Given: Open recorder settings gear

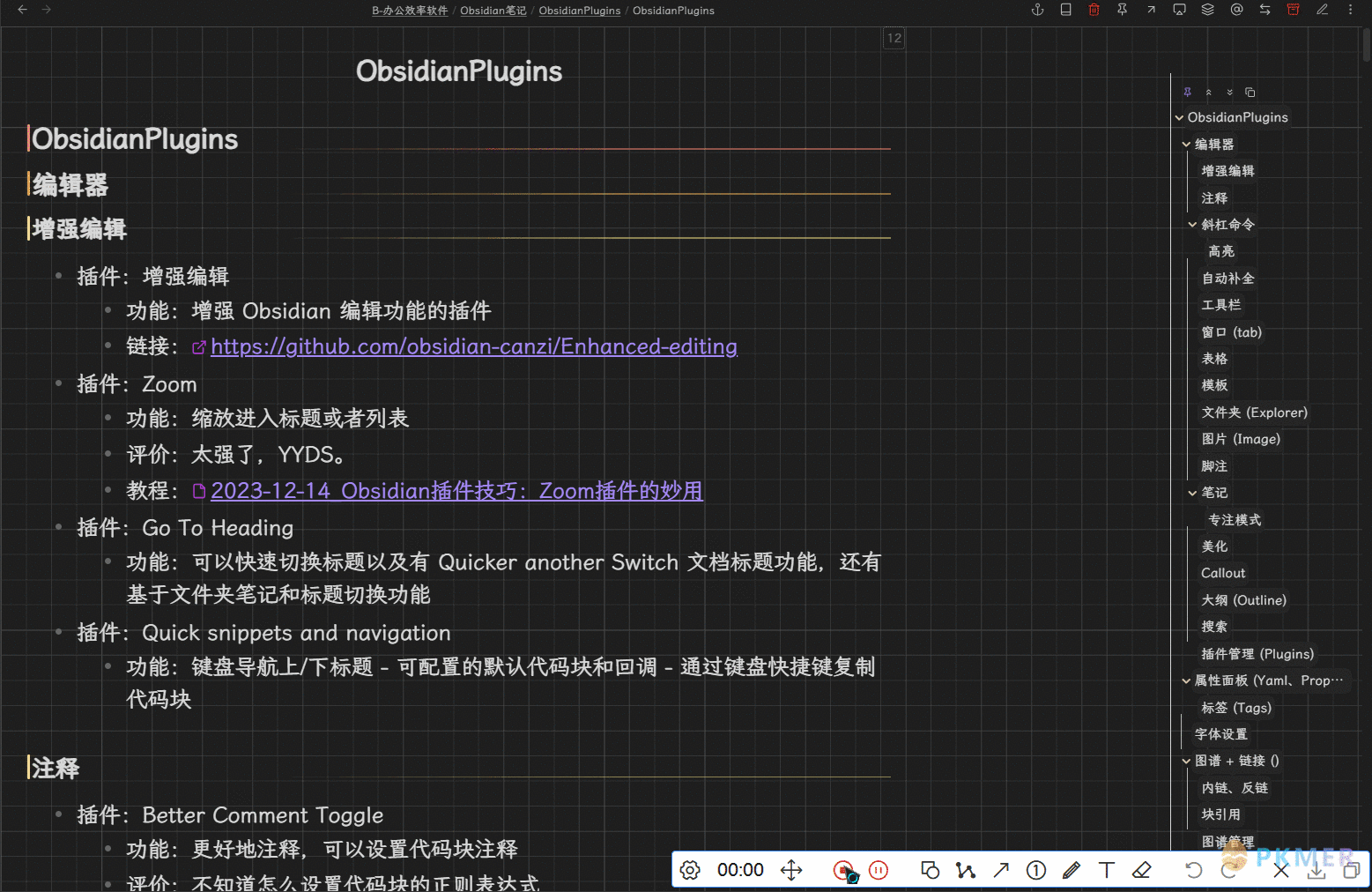Looking at the screenshot, I should point(690,870).
